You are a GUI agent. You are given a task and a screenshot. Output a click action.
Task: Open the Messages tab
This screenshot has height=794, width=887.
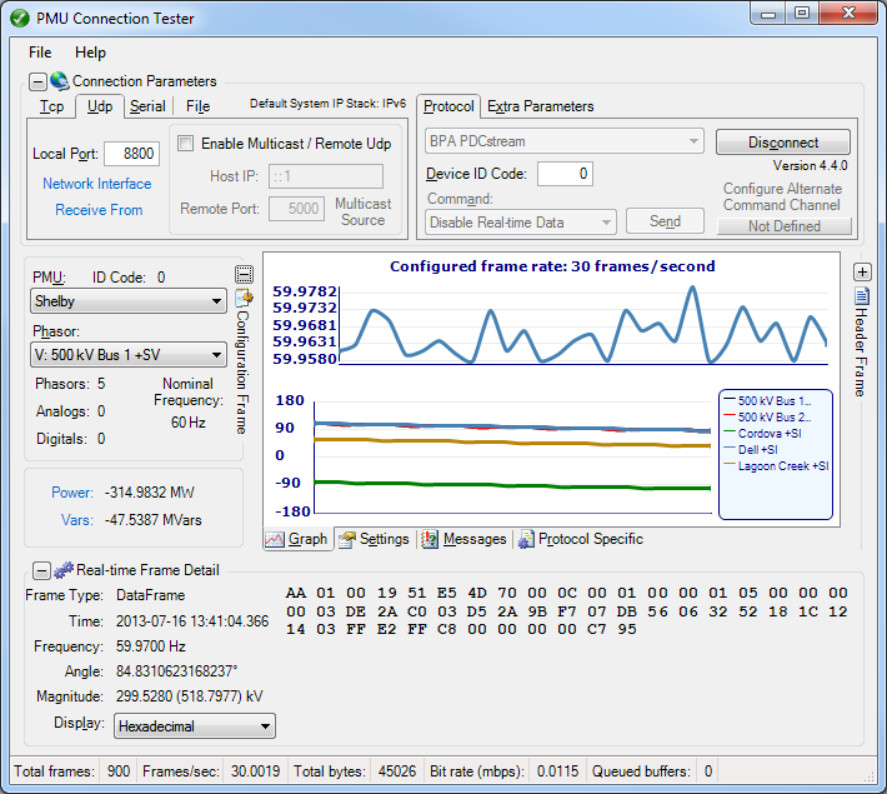[463, 539]
